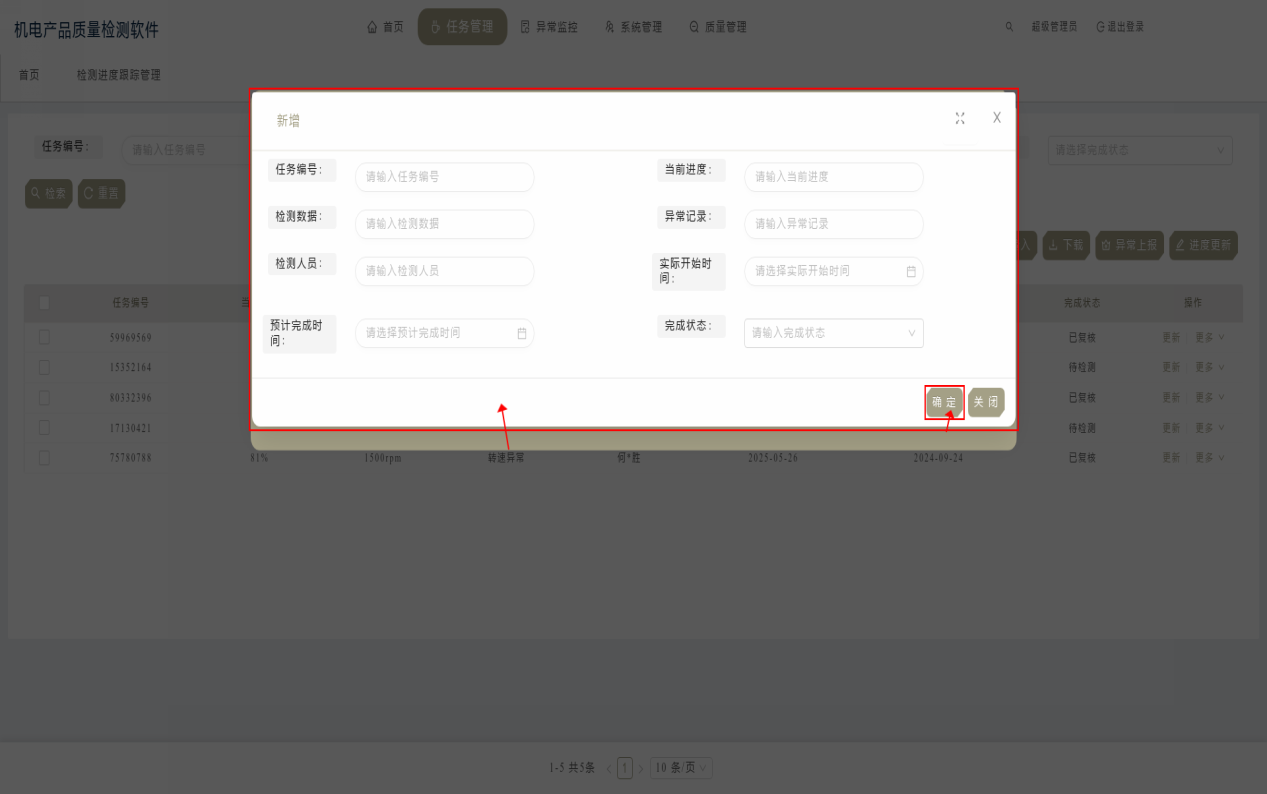
Task: Open calendar icon for 预计完成时间 field
Action: (521, 333)
